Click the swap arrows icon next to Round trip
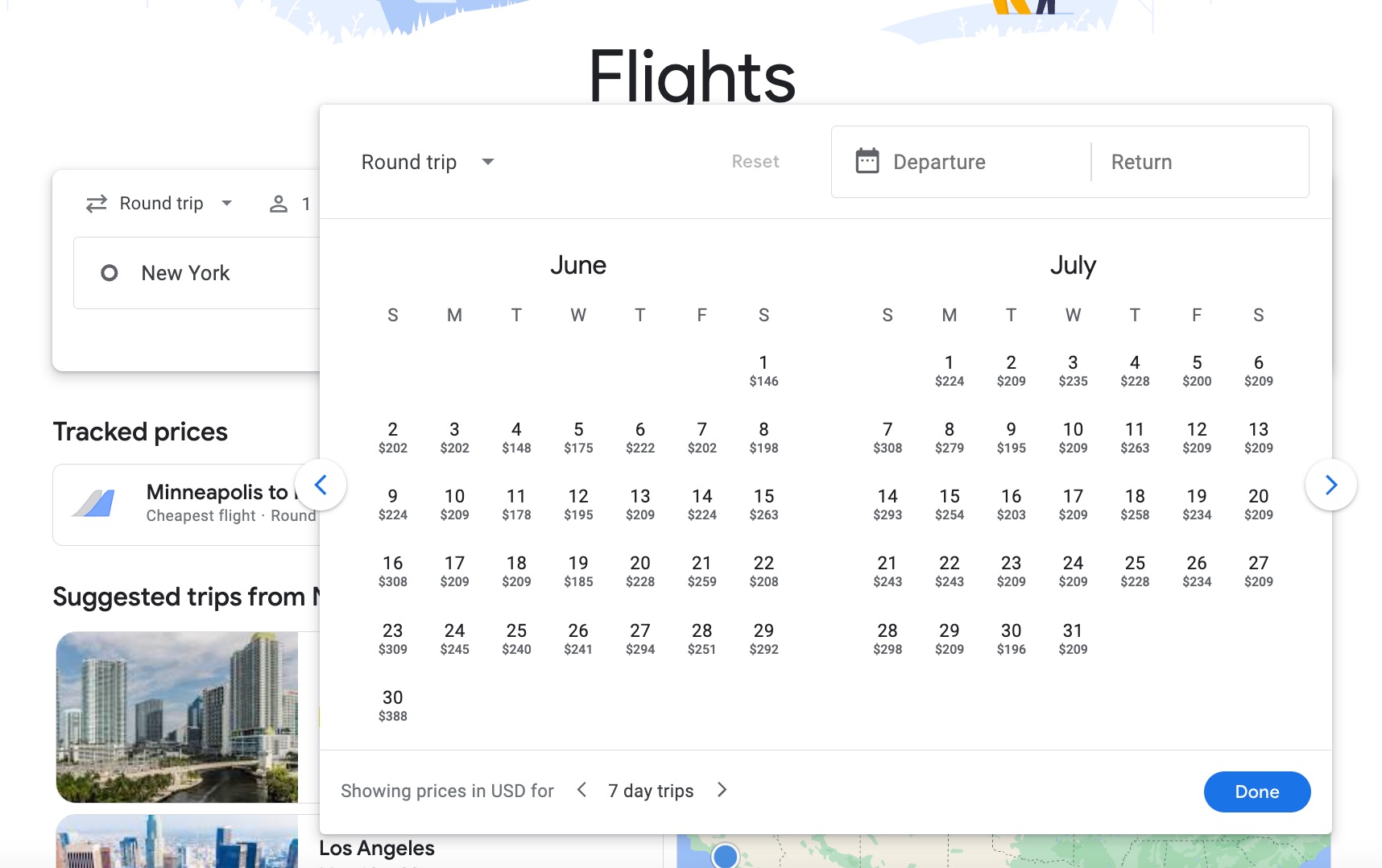The height and width of the screenshot is (868, 1382). (95, 203)
